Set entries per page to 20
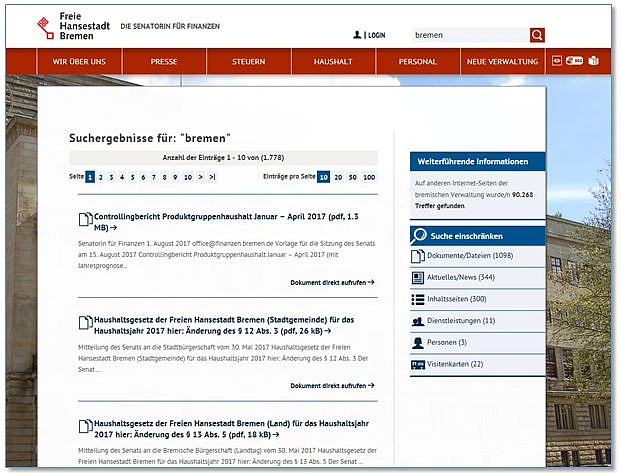Viewport: 621px width, 473px height. (337, 177)
